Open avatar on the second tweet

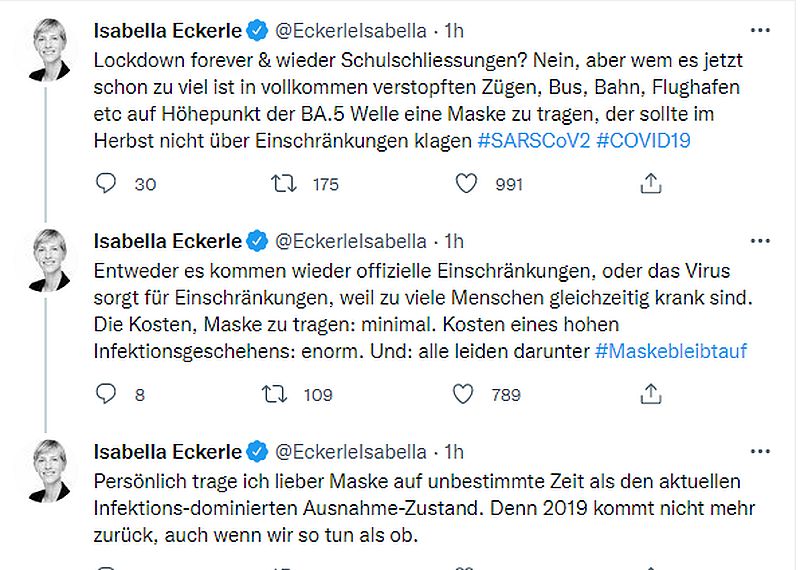pyautogui.click(x=50, y=257)
